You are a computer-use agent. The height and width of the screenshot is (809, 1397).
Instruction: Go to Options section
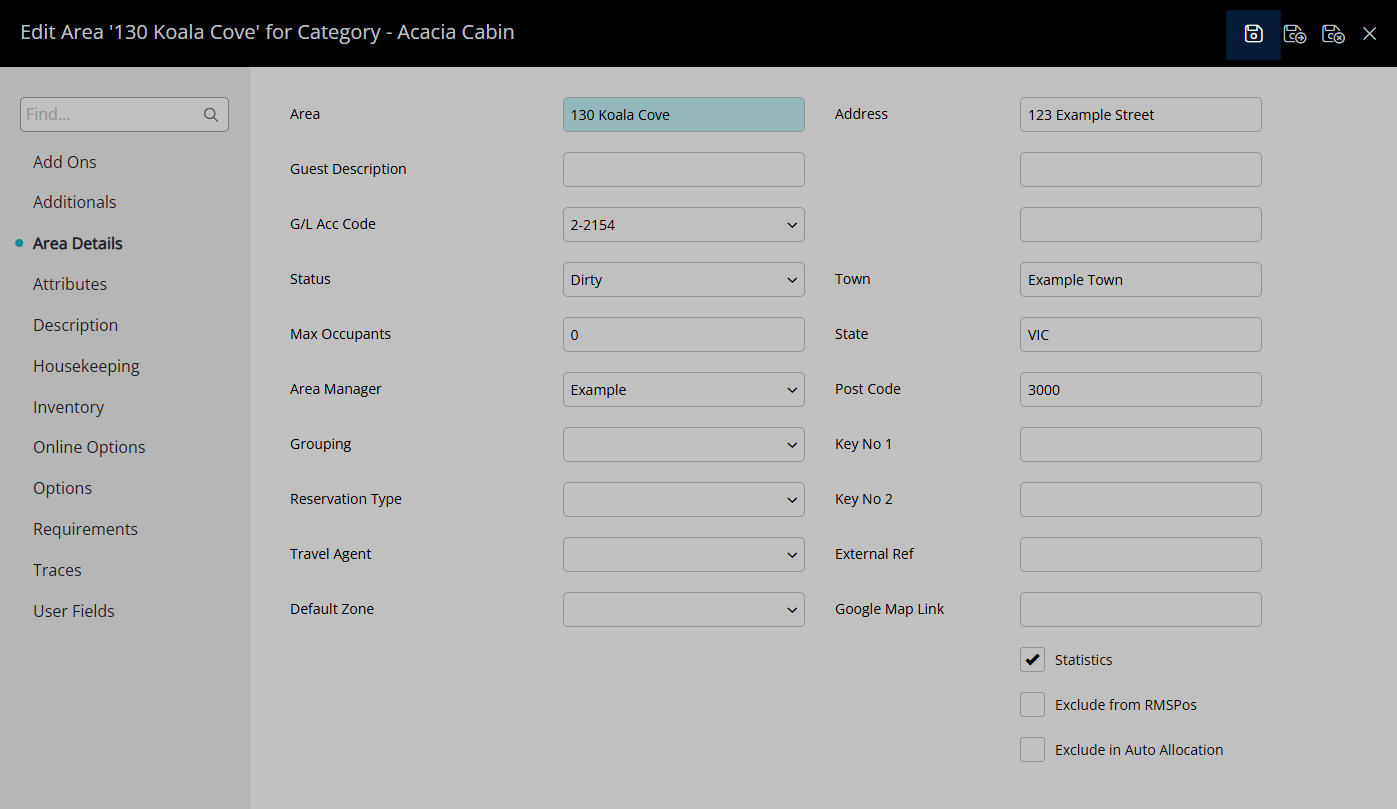(62, 488)
